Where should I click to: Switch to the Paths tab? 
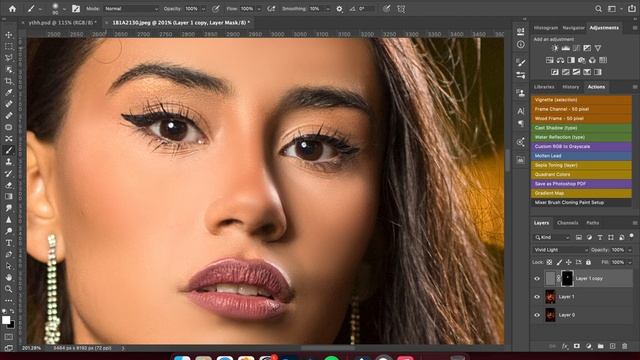pyautogui.click(x=592, y=223)
